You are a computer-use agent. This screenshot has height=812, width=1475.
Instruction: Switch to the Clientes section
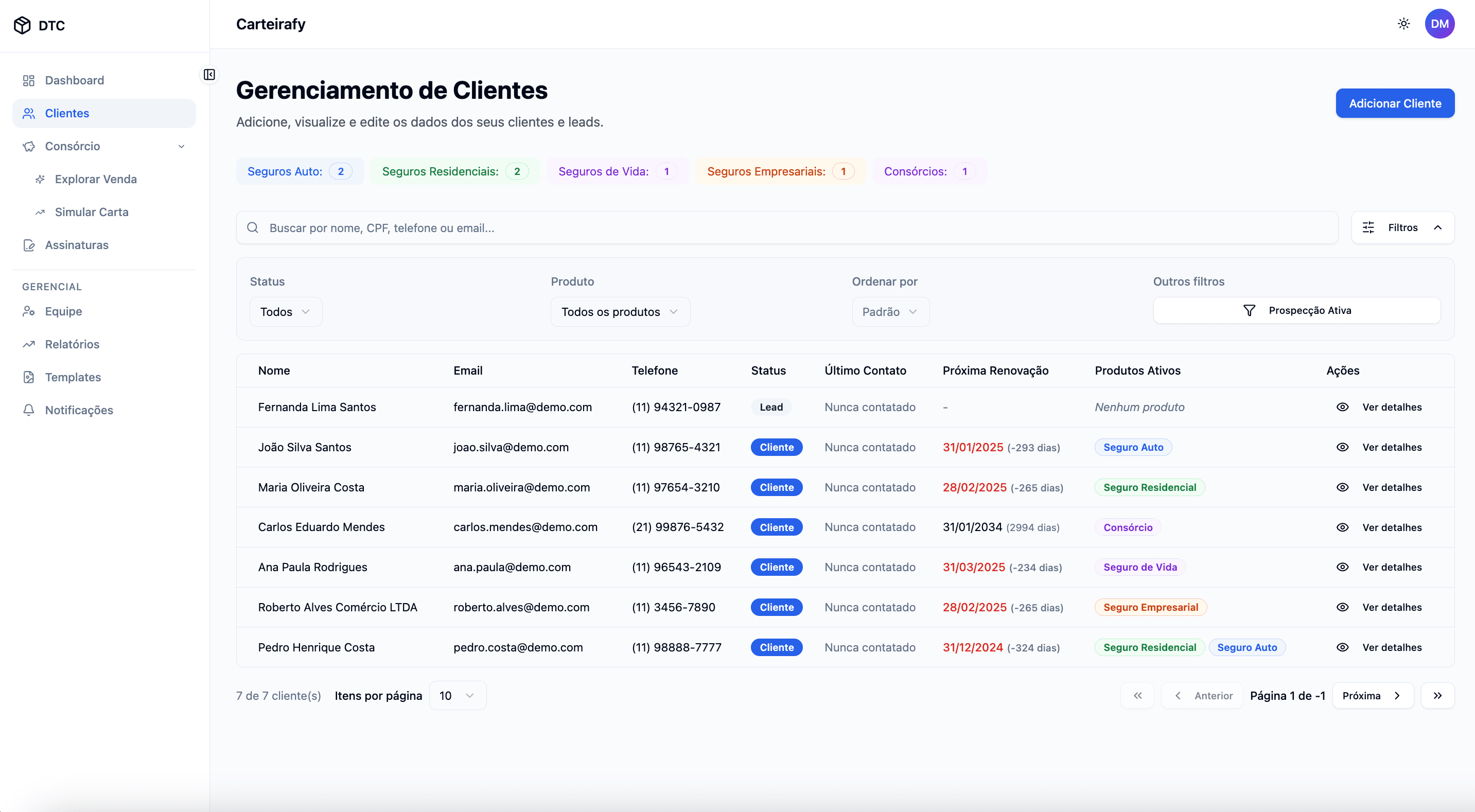tap(67, 113)
